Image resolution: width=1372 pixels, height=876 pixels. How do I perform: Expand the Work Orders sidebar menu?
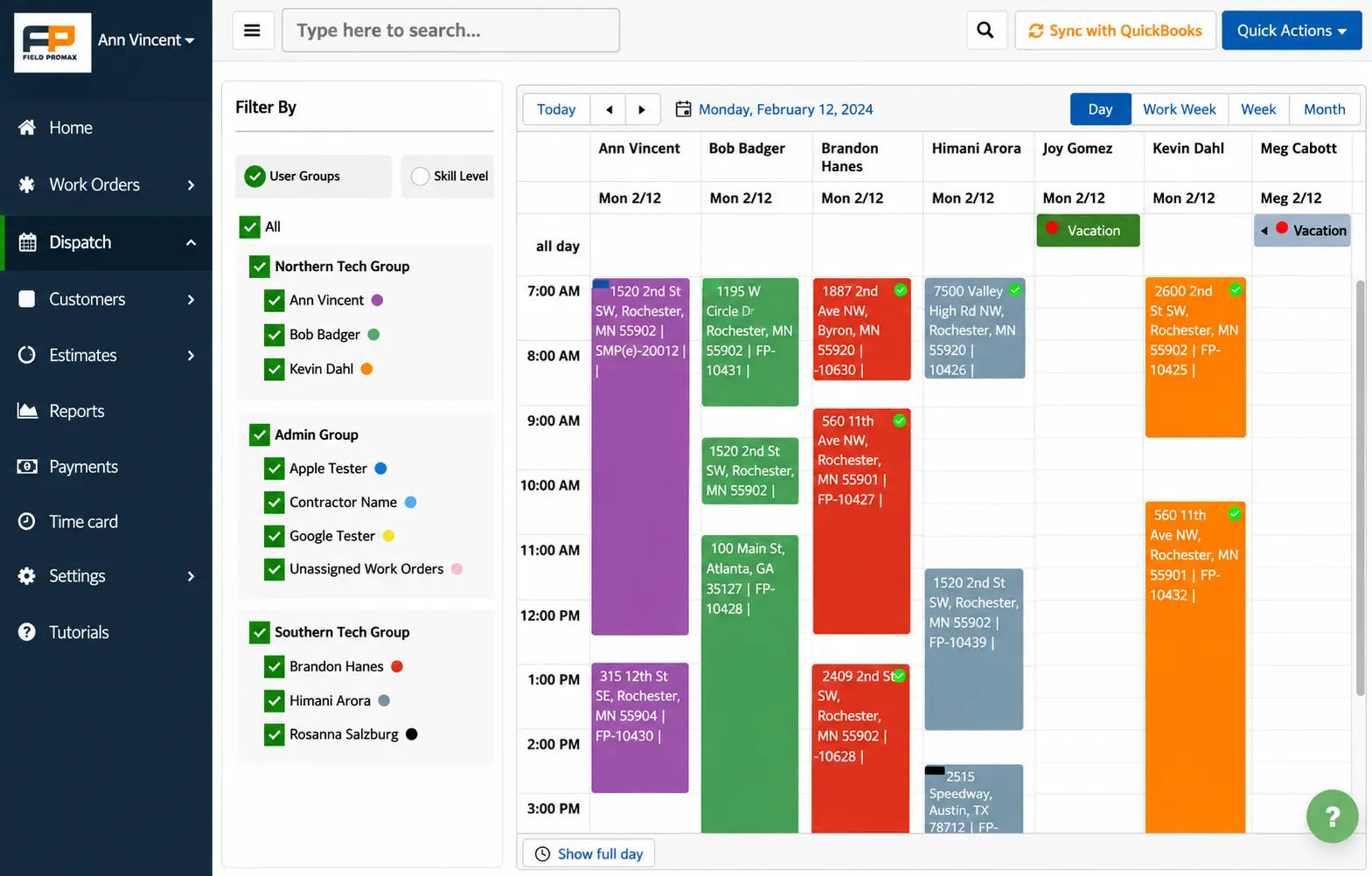tap(106, 184)
